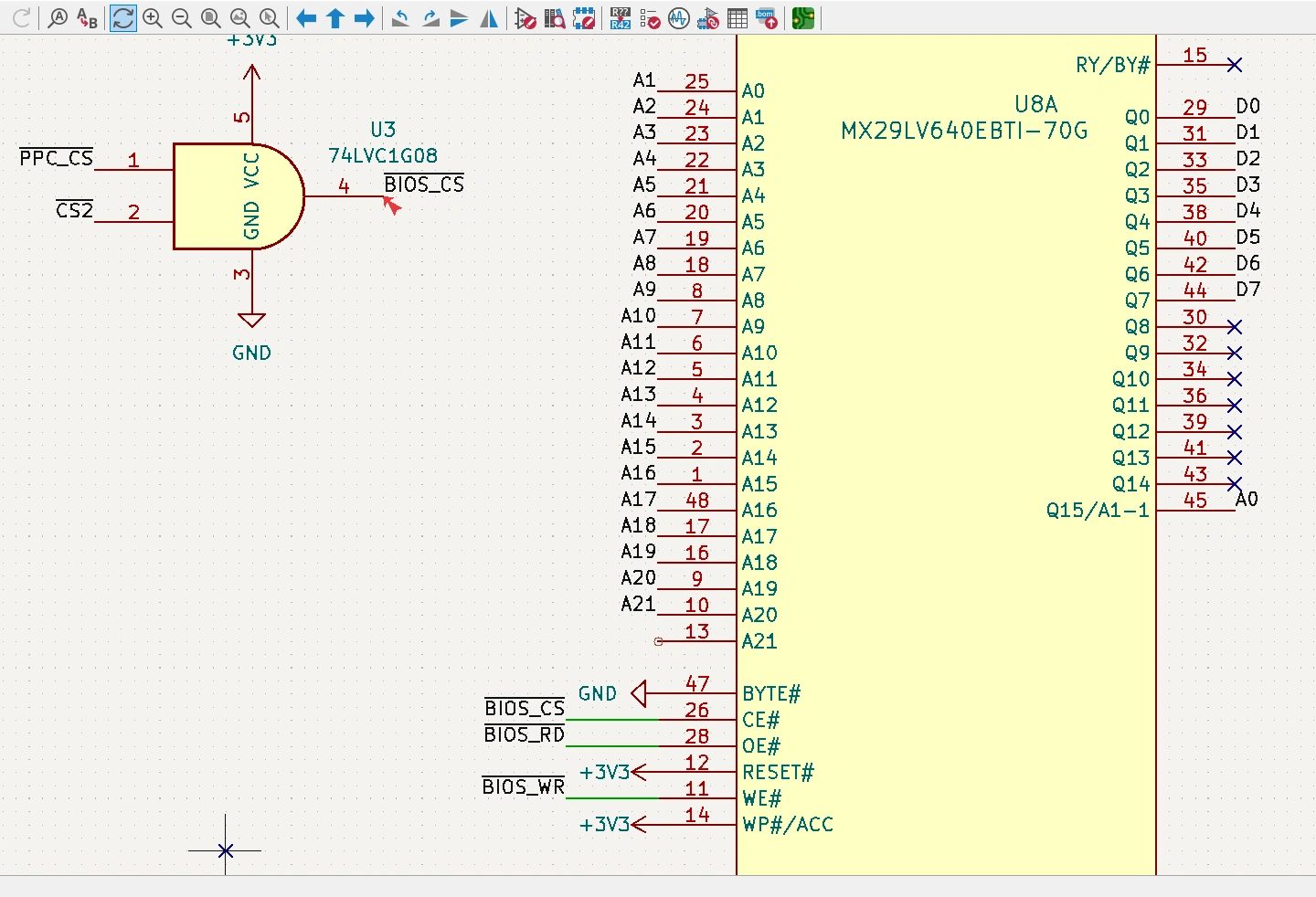This screenshot has height=897, width=1316.
Task: Open the board in PCB editor
Action: pyautogui.click(x=803, y=18)
